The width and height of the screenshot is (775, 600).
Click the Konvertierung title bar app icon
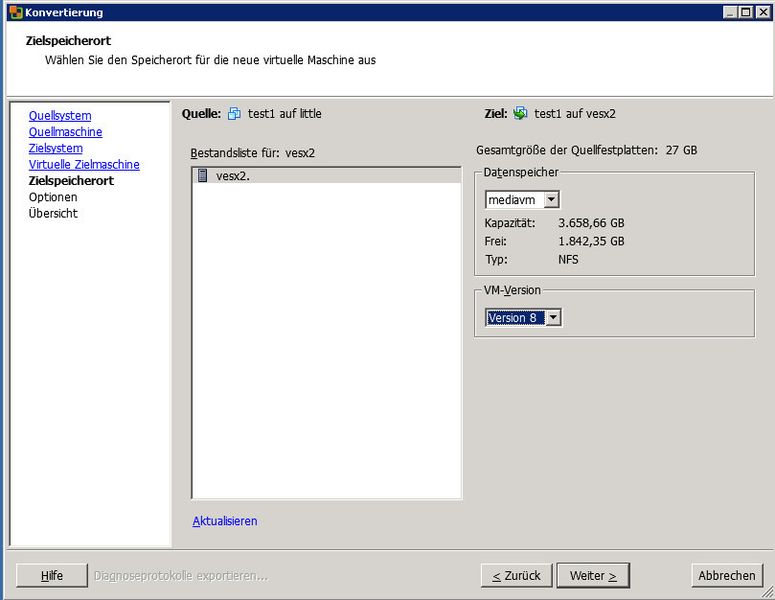[x=16, y=12]
